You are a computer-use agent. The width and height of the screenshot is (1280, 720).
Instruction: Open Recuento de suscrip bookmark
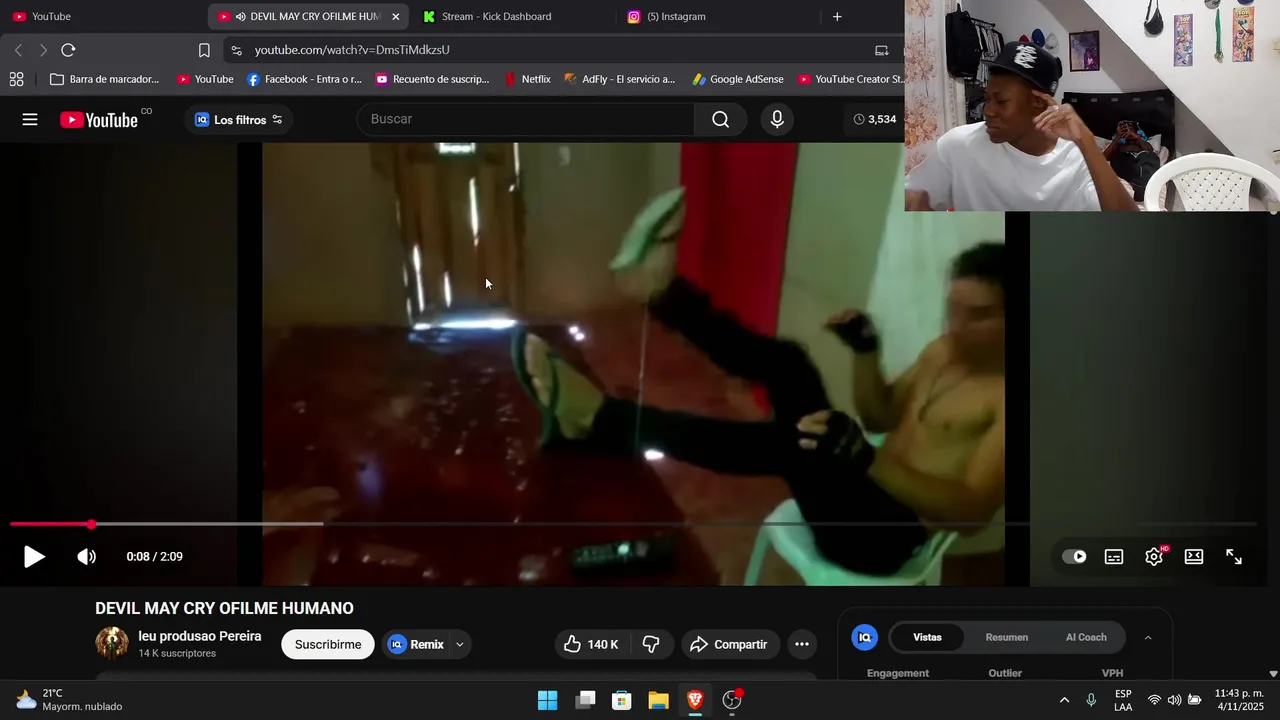(432, 79)
